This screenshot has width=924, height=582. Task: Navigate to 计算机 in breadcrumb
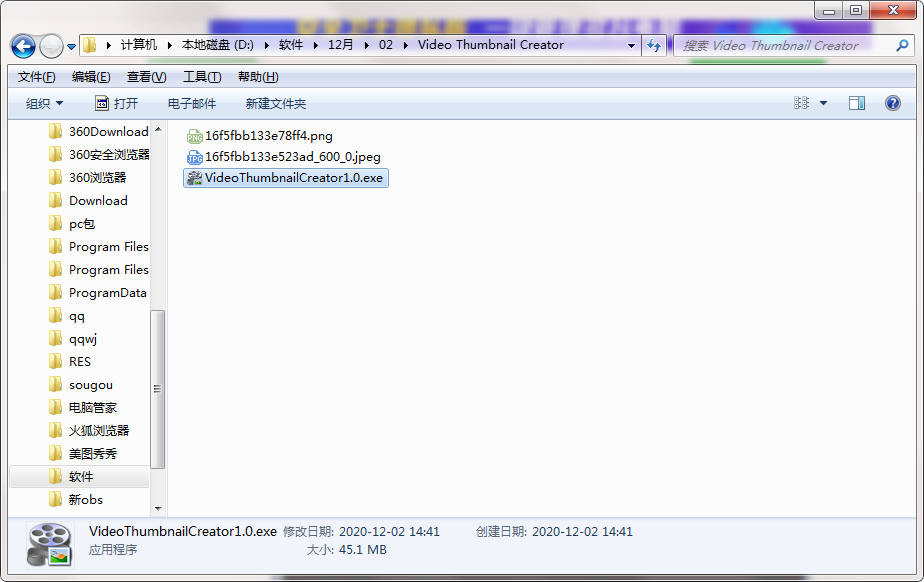click(x=139, y=45)
